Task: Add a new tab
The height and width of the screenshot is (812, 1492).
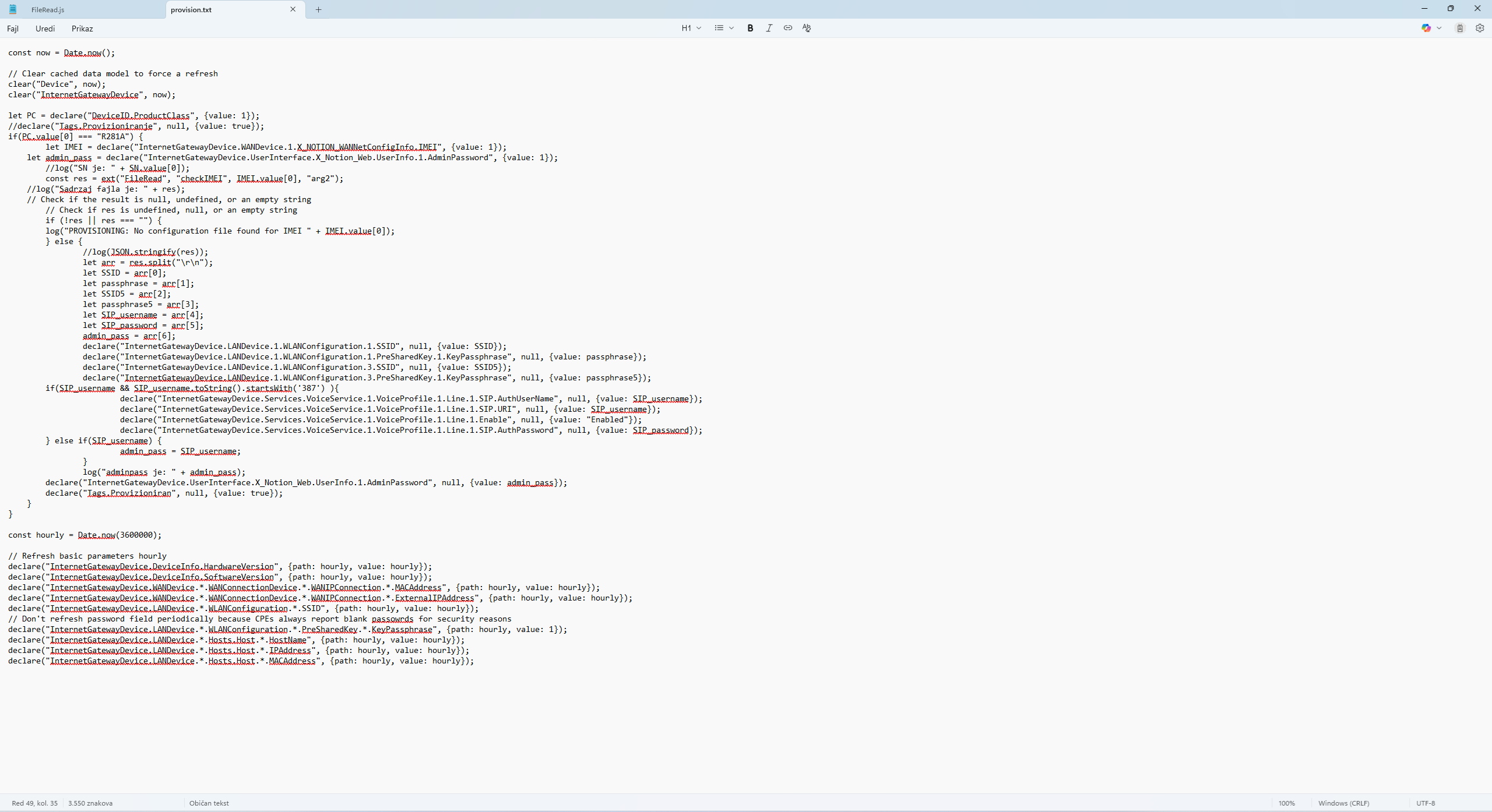Action: point(318,9)
